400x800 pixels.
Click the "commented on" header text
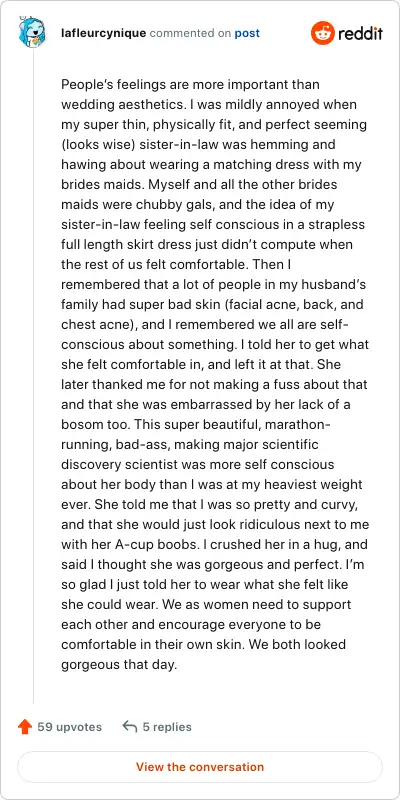click(x=190, y=34)
